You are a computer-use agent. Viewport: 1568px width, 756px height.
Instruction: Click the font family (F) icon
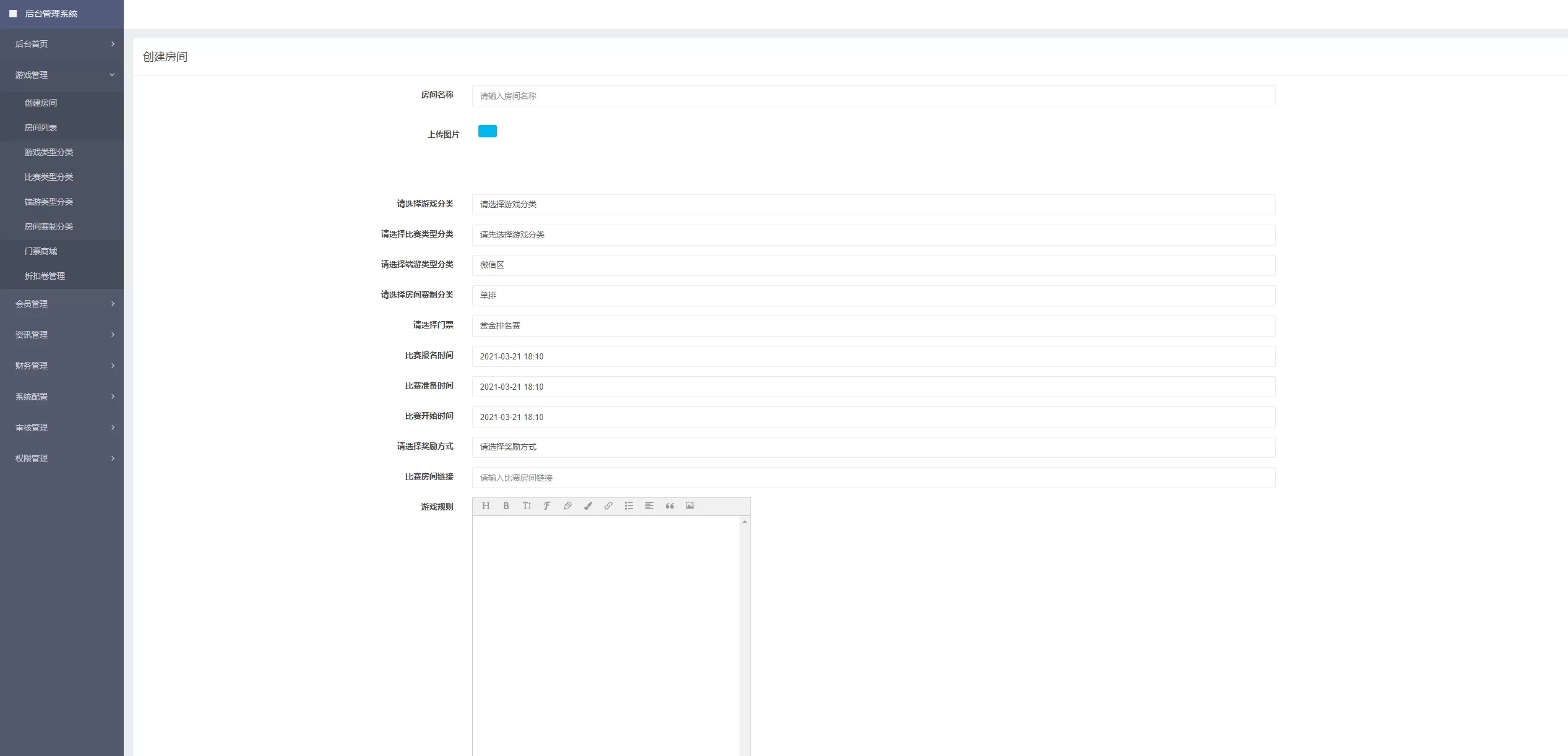[x=547, y=506]
